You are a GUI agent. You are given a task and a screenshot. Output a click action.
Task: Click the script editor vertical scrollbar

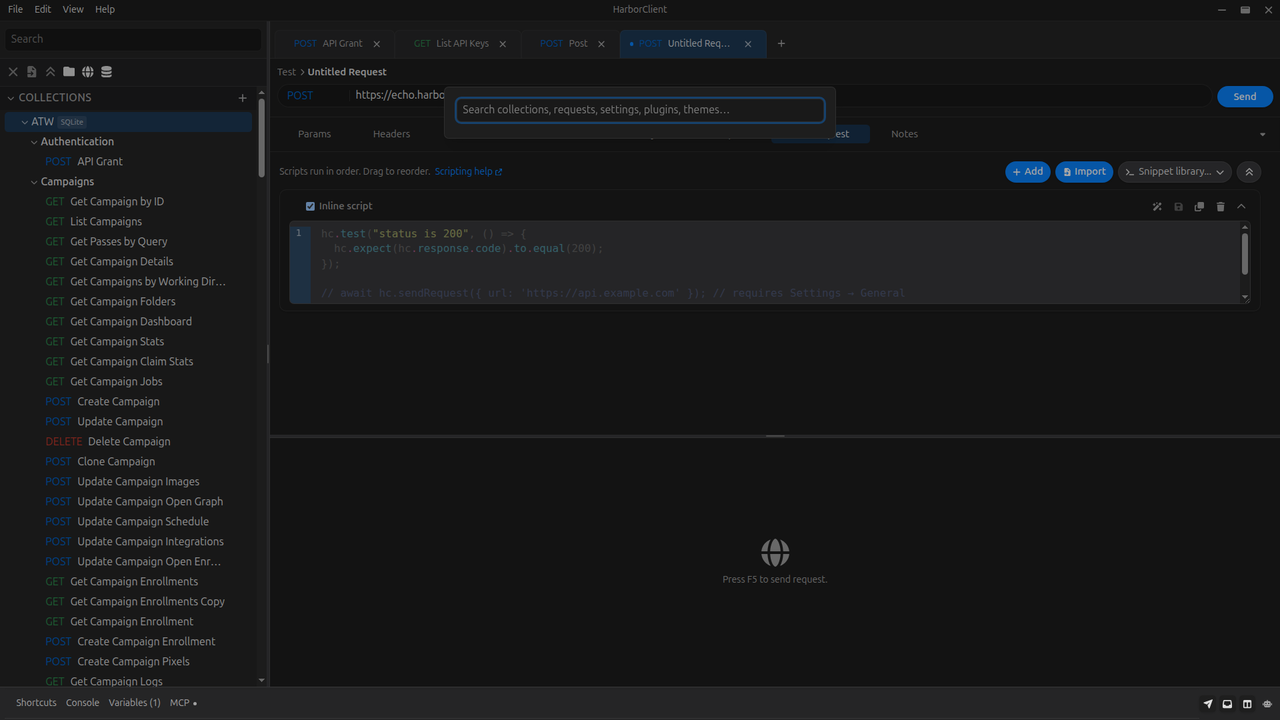[1245, 252]
